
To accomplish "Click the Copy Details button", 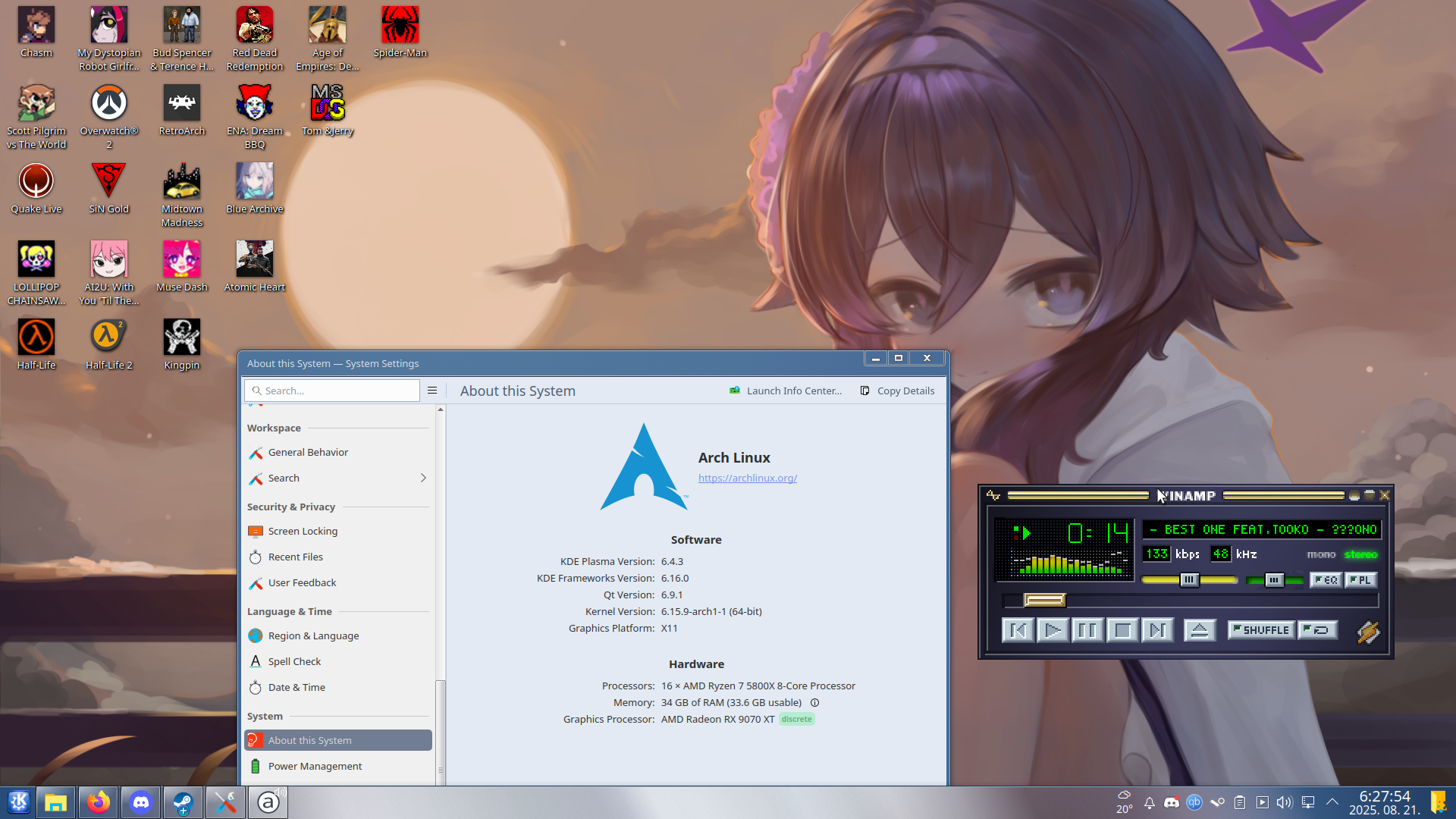I will point(897,391).
